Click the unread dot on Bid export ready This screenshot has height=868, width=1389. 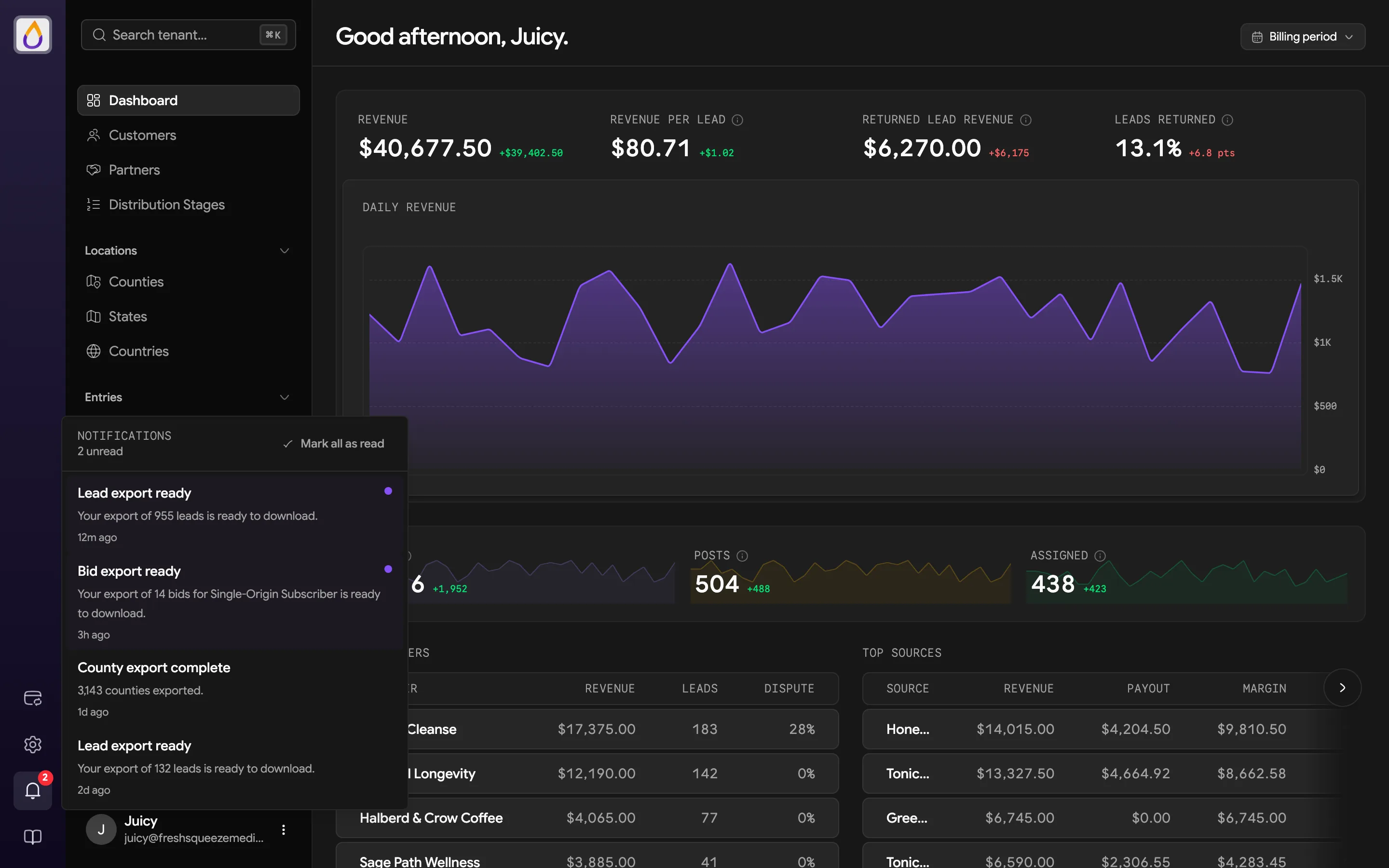388,569
